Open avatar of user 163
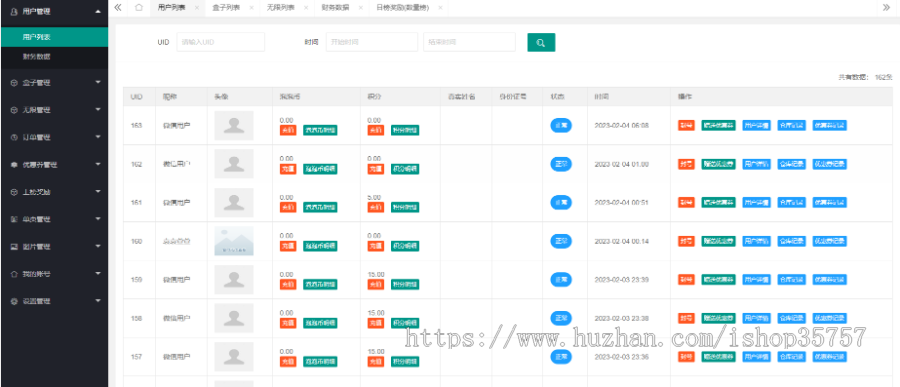The height and width of the screenshot is (387, 900). (x=234, y=126)
